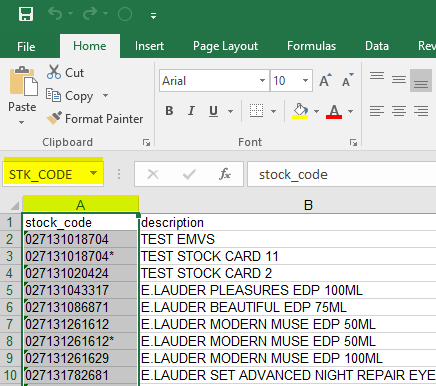
Task: Open the Data tab
Action: point(377,46)
